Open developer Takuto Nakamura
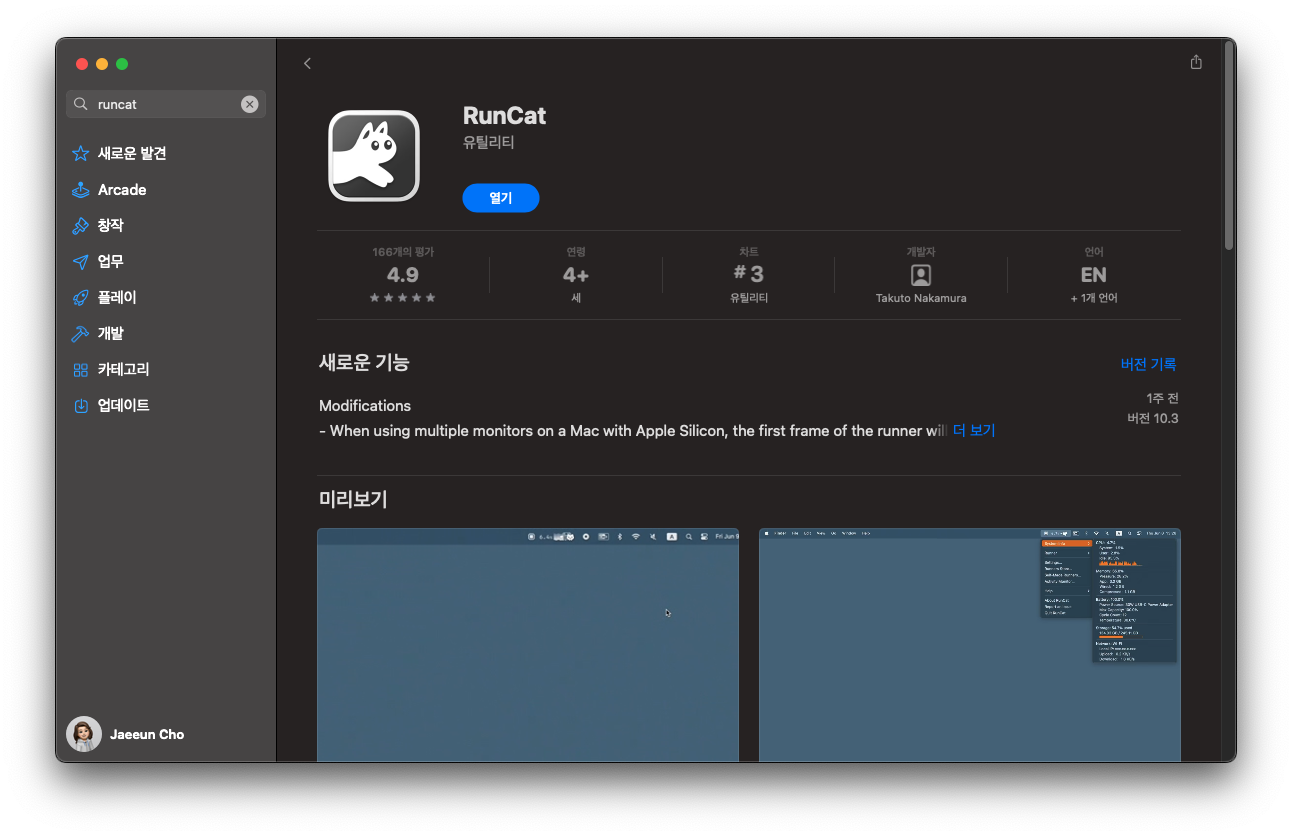 pyautogui.click(x=921, y=298)
